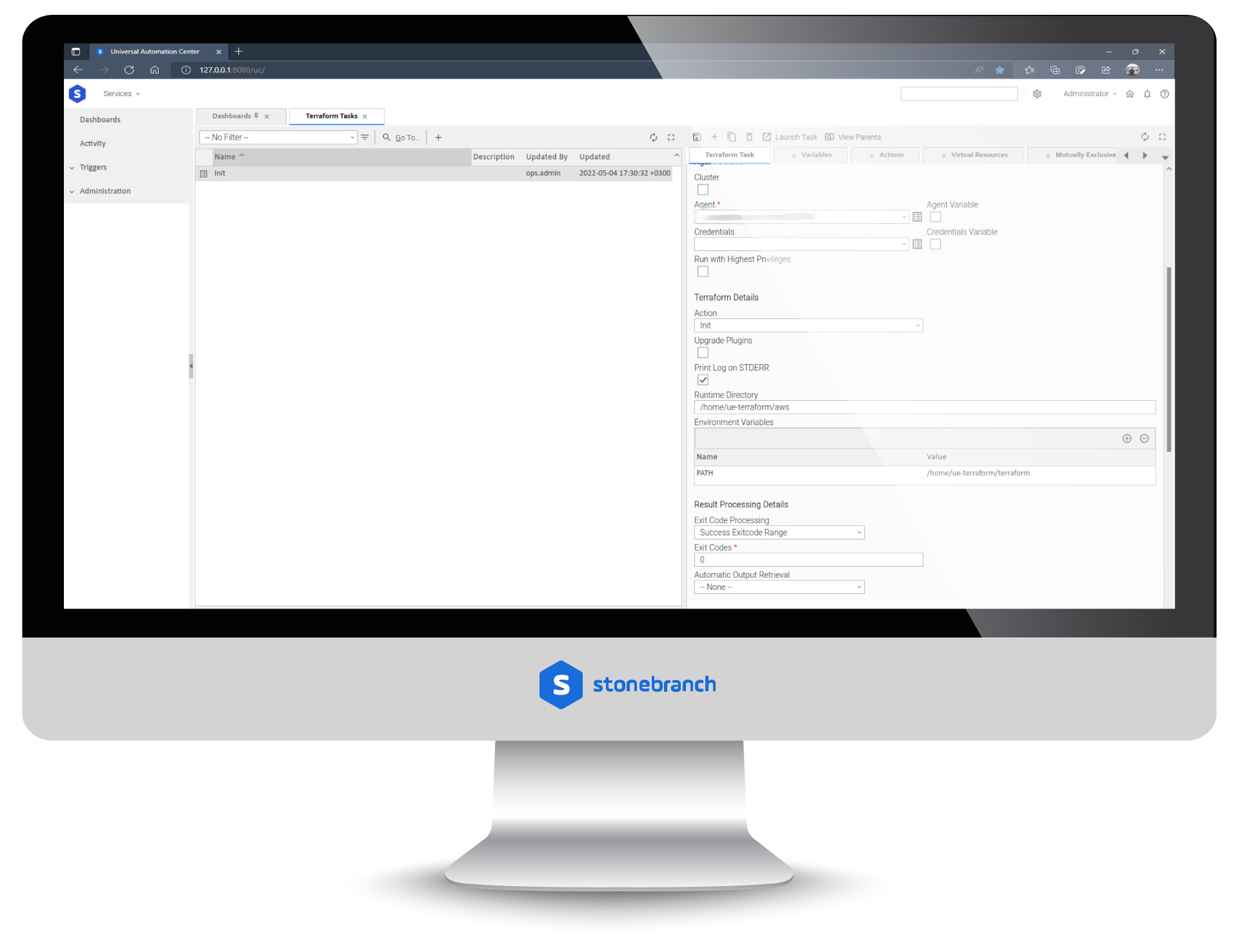Click the Settings gear icon top right
Screen dimensions: 1239x952
coord(1037,93)
